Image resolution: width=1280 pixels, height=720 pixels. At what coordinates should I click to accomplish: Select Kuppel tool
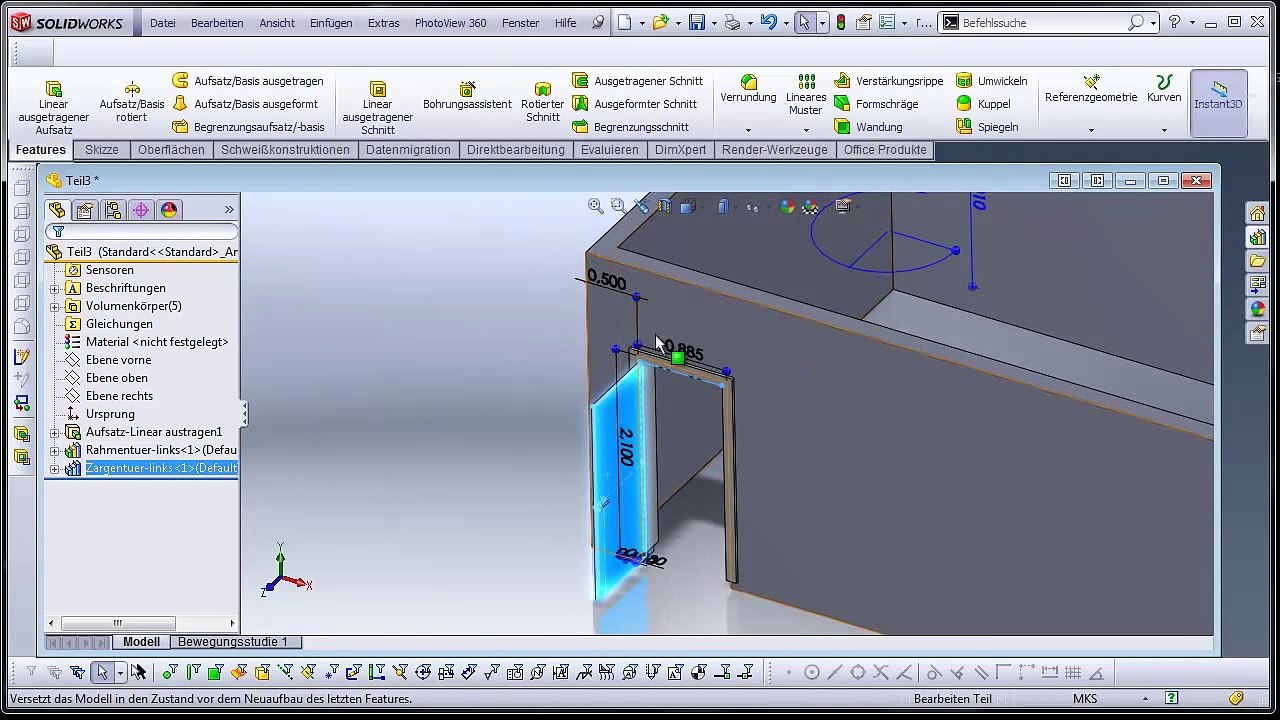pos(983,104)
